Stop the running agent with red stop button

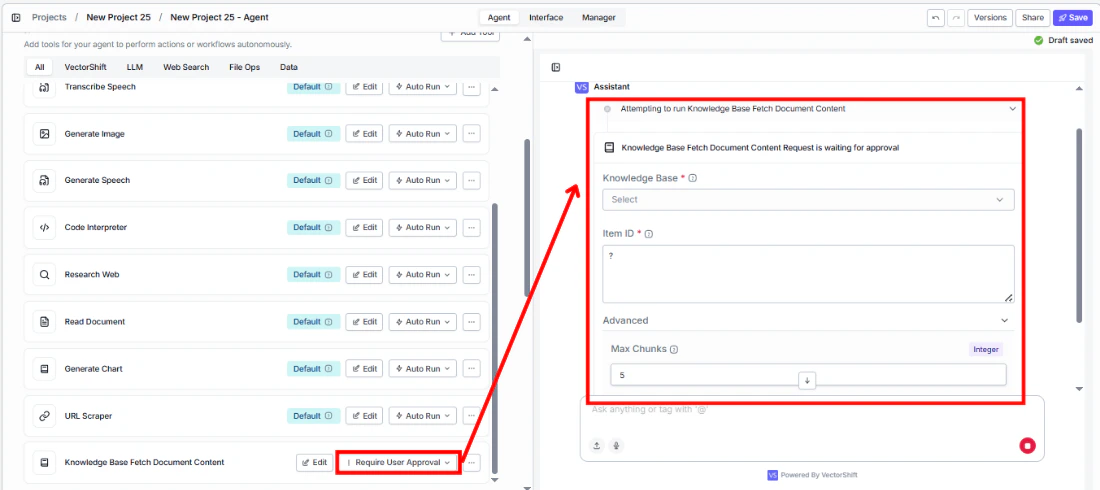pyautogui.click(x=1028, y=445)
